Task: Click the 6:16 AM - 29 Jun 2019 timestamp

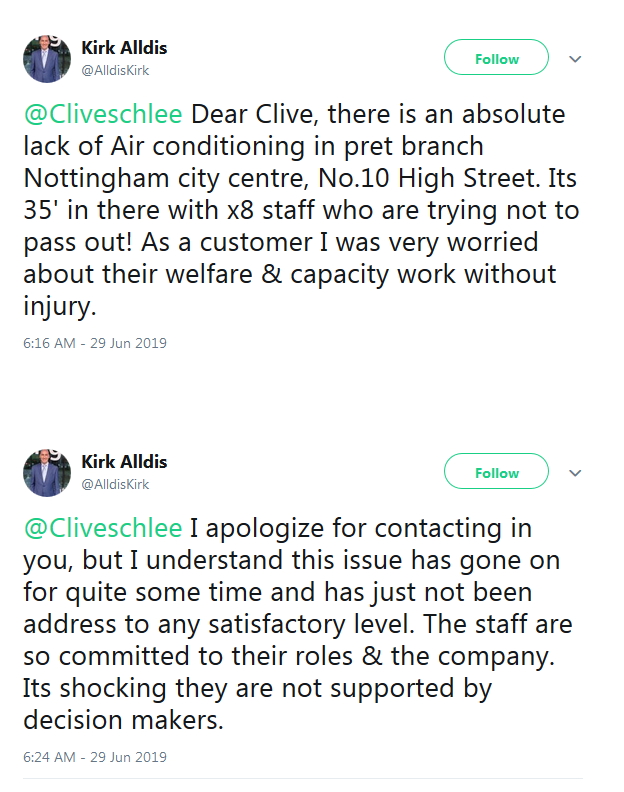Action: tap(94, 343)
